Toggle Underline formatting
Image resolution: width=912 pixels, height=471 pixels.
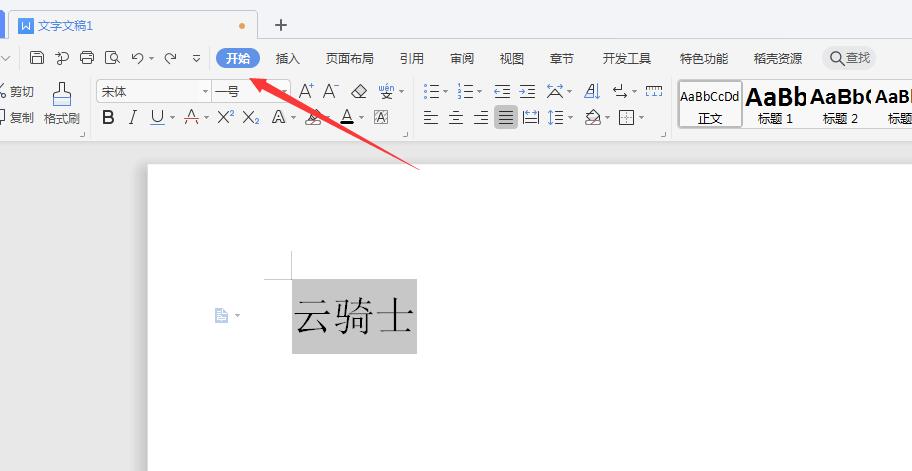[x=157, y=117]
